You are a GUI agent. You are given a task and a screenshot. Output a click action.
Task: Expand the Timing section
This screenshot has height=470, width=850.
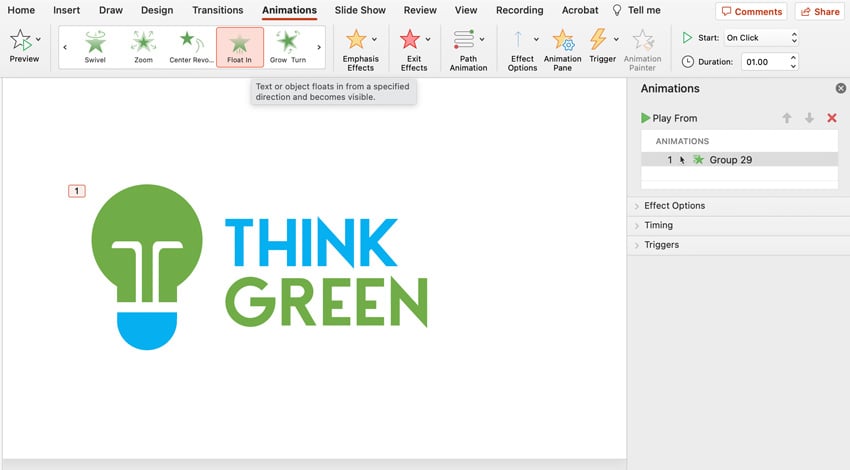pos(658,225)
